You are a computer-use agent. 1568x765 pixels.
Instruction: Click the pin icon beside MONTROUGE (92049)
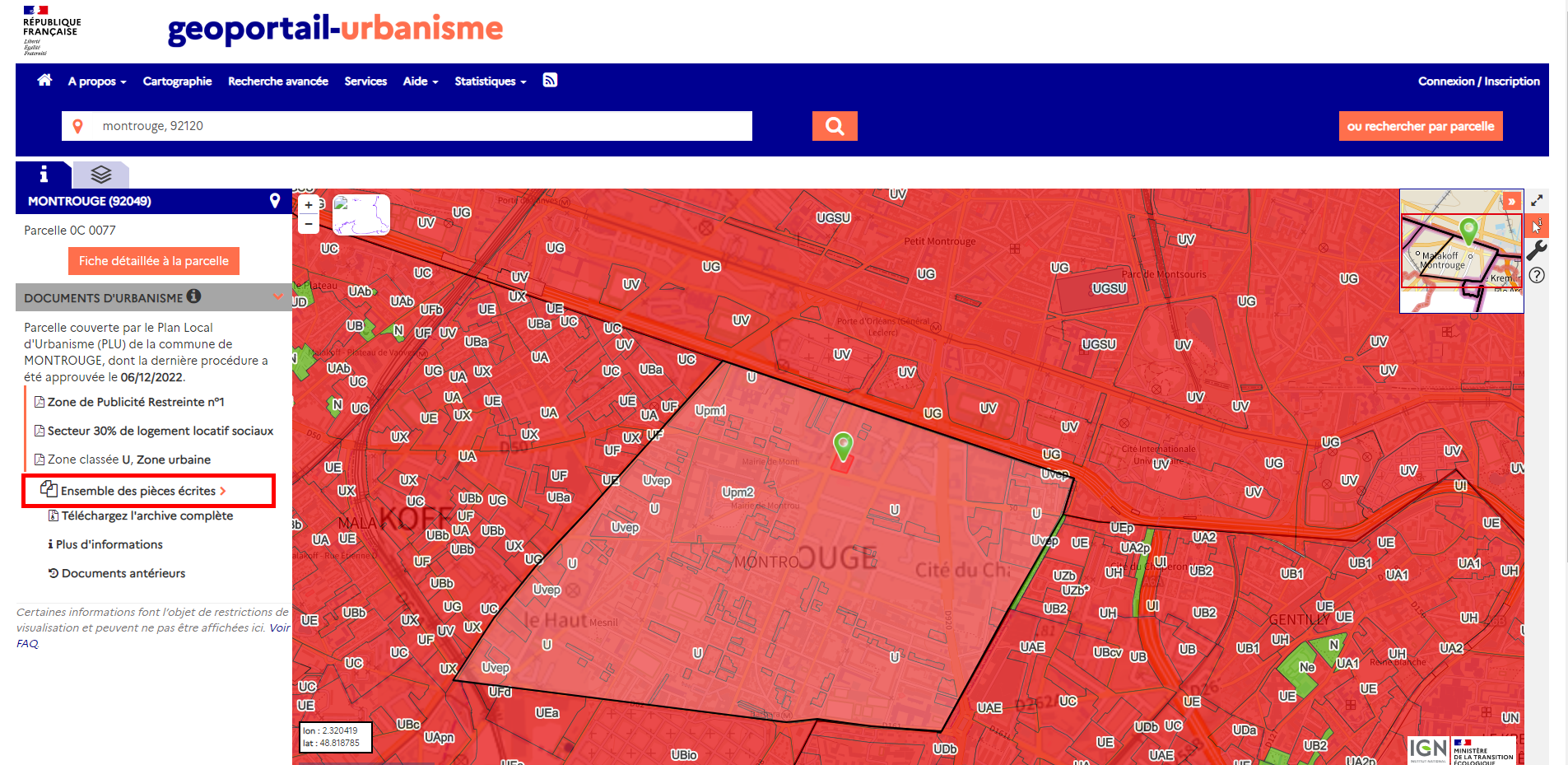(275, 200)
